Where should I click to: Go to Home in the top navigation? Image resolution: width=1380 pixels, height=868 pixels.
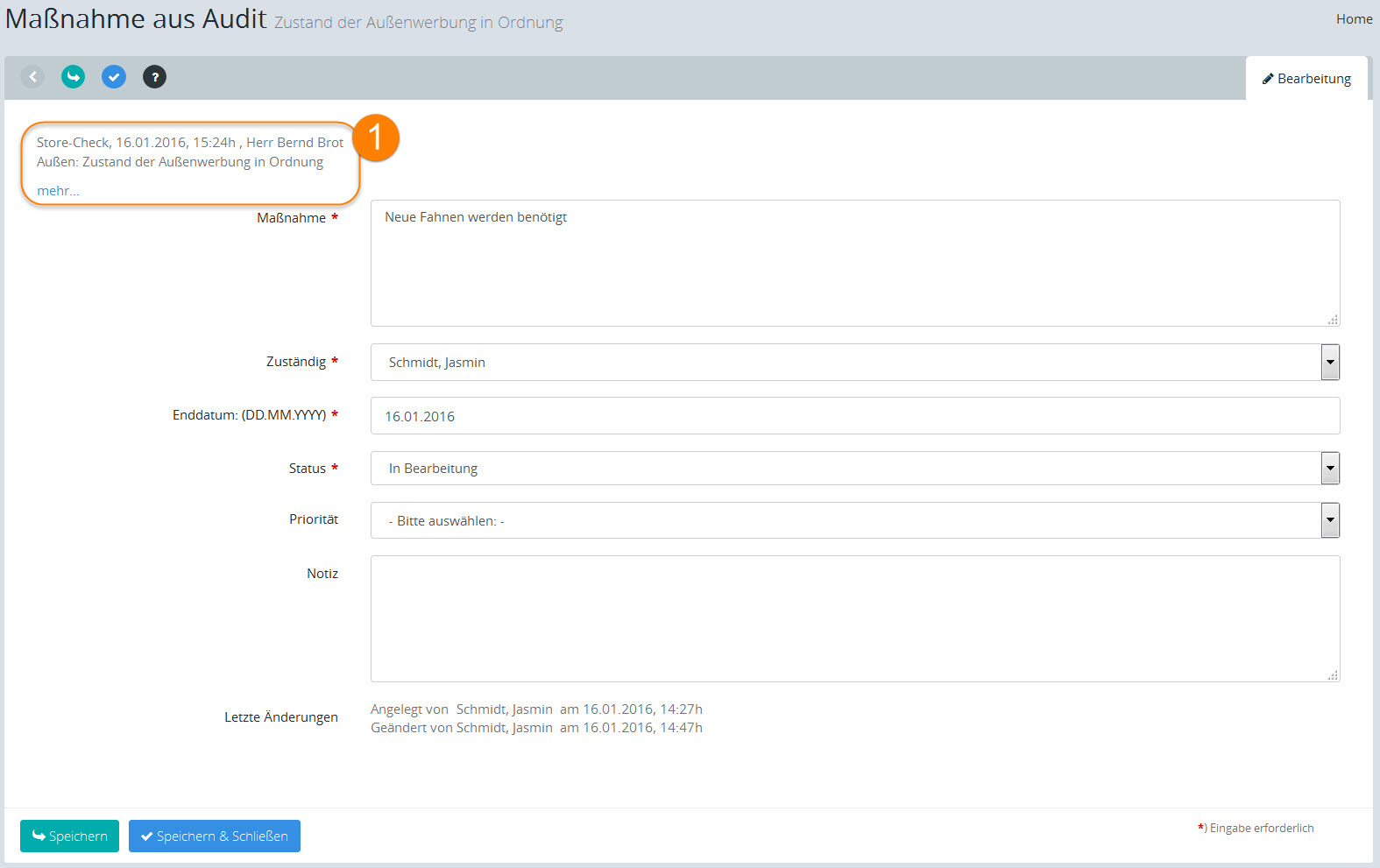point(1354,19)
